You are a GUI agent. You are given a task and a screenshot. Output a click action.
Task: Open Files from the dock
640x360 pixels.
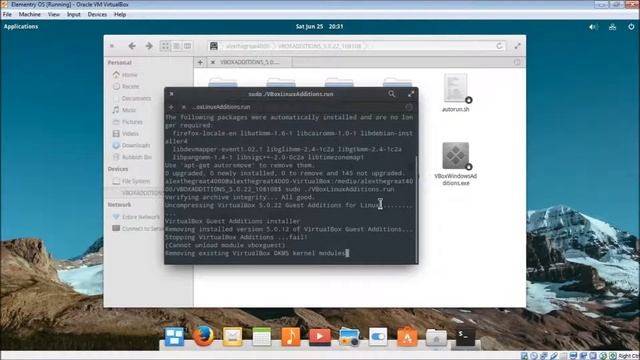tap(436, 337)
